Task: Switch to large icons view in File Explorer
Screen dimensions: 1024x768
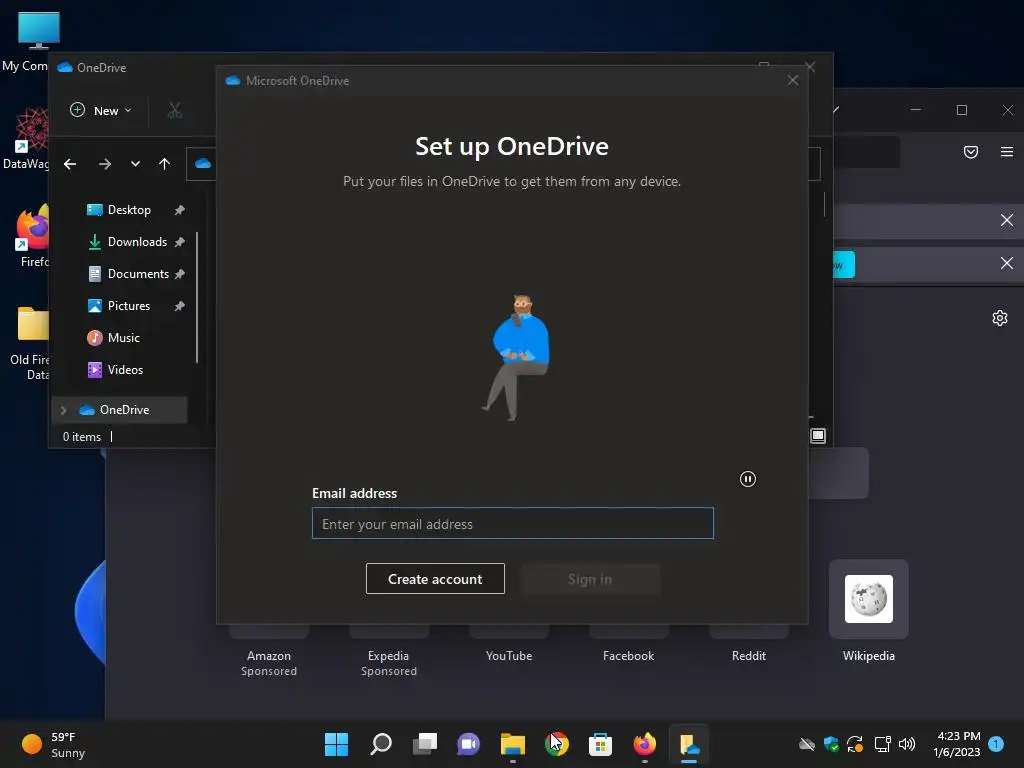Action: tap(818, 436)
